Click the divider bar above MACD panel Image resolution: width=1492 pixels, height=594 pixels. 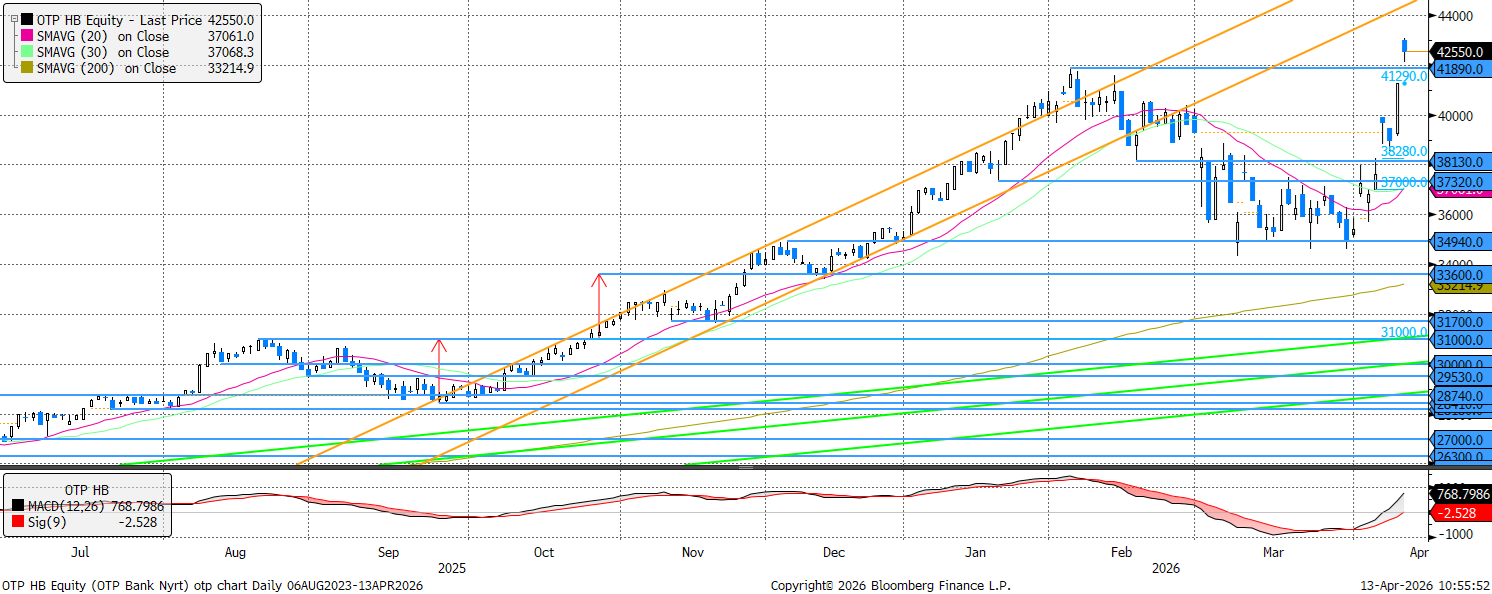pos(746,467)
